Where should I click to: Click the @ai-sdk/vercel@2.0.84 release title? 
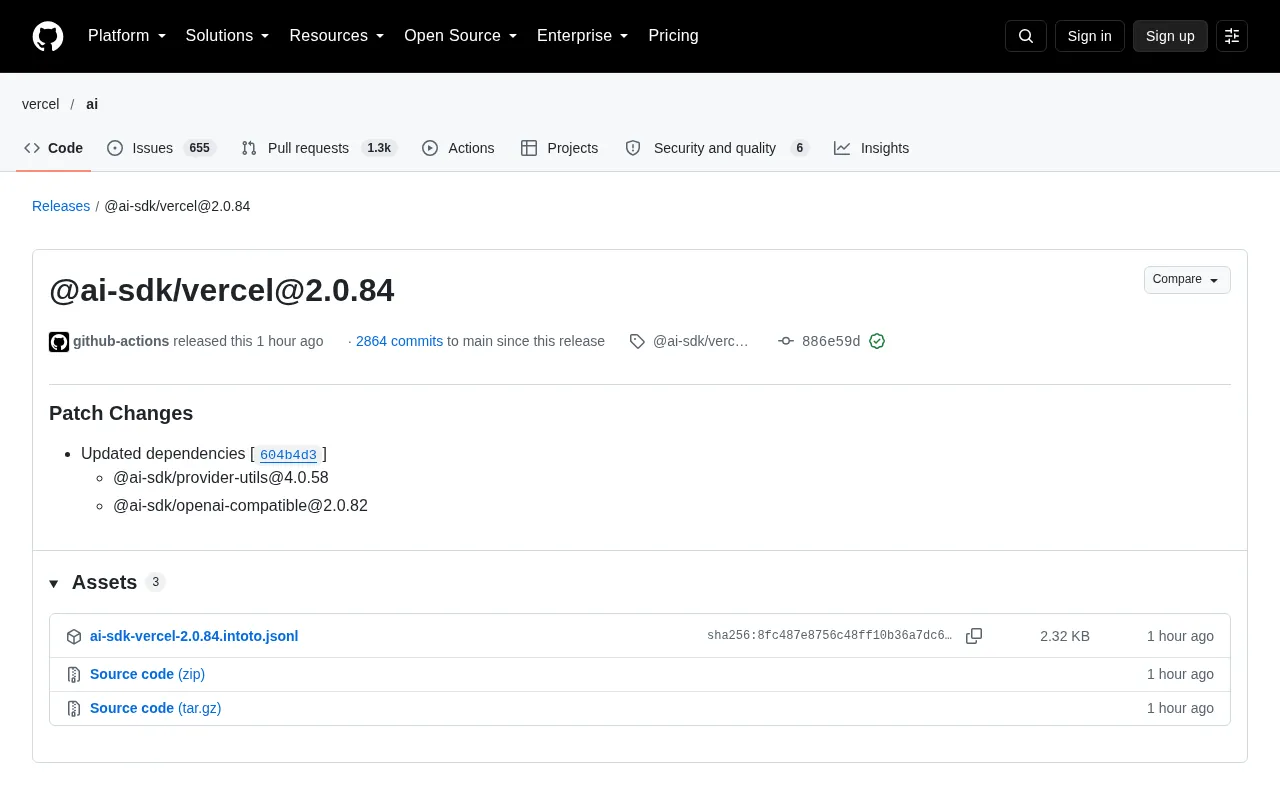click(x=222, y=290)
